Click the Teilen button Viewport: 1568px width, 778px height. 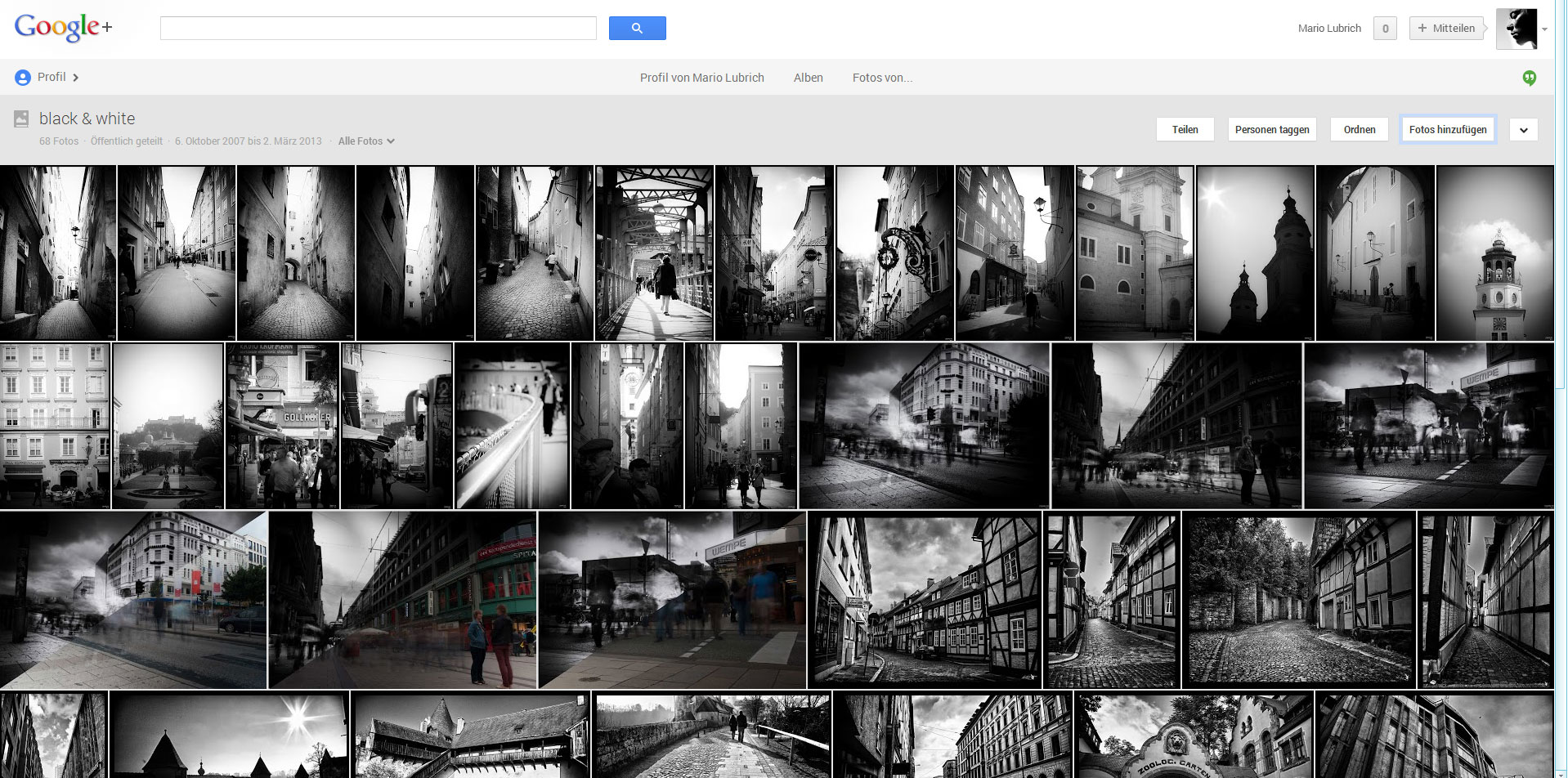(1185, 130)
